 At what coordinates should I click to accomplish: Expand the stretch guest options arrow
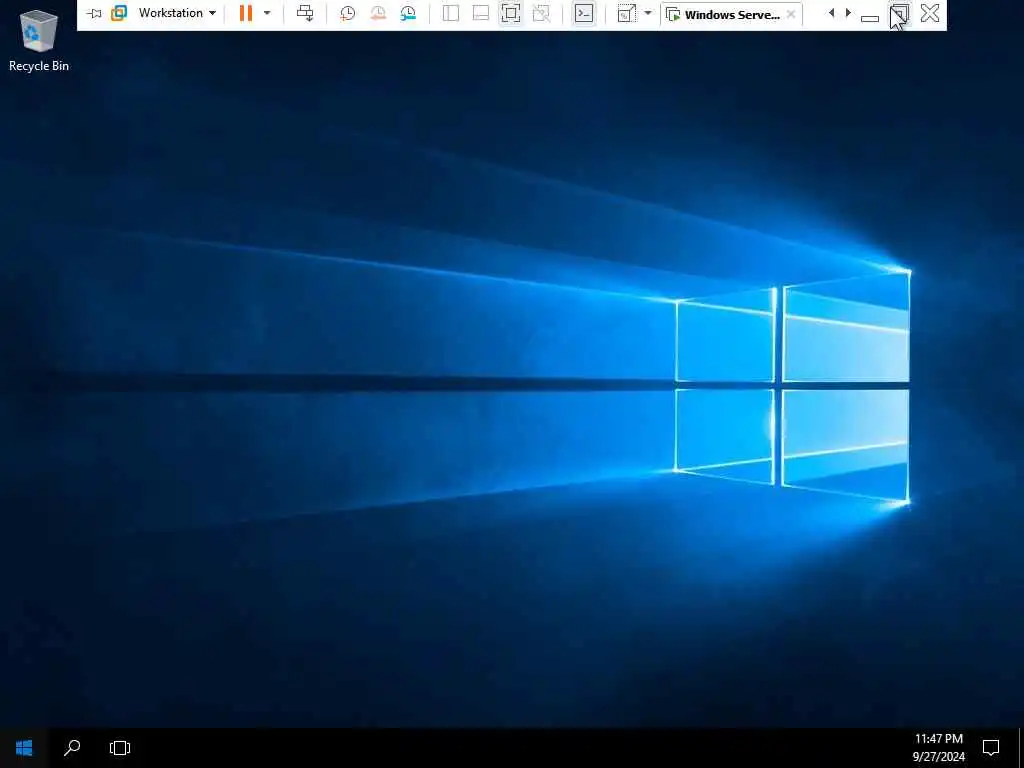click(x=648, y=13)
